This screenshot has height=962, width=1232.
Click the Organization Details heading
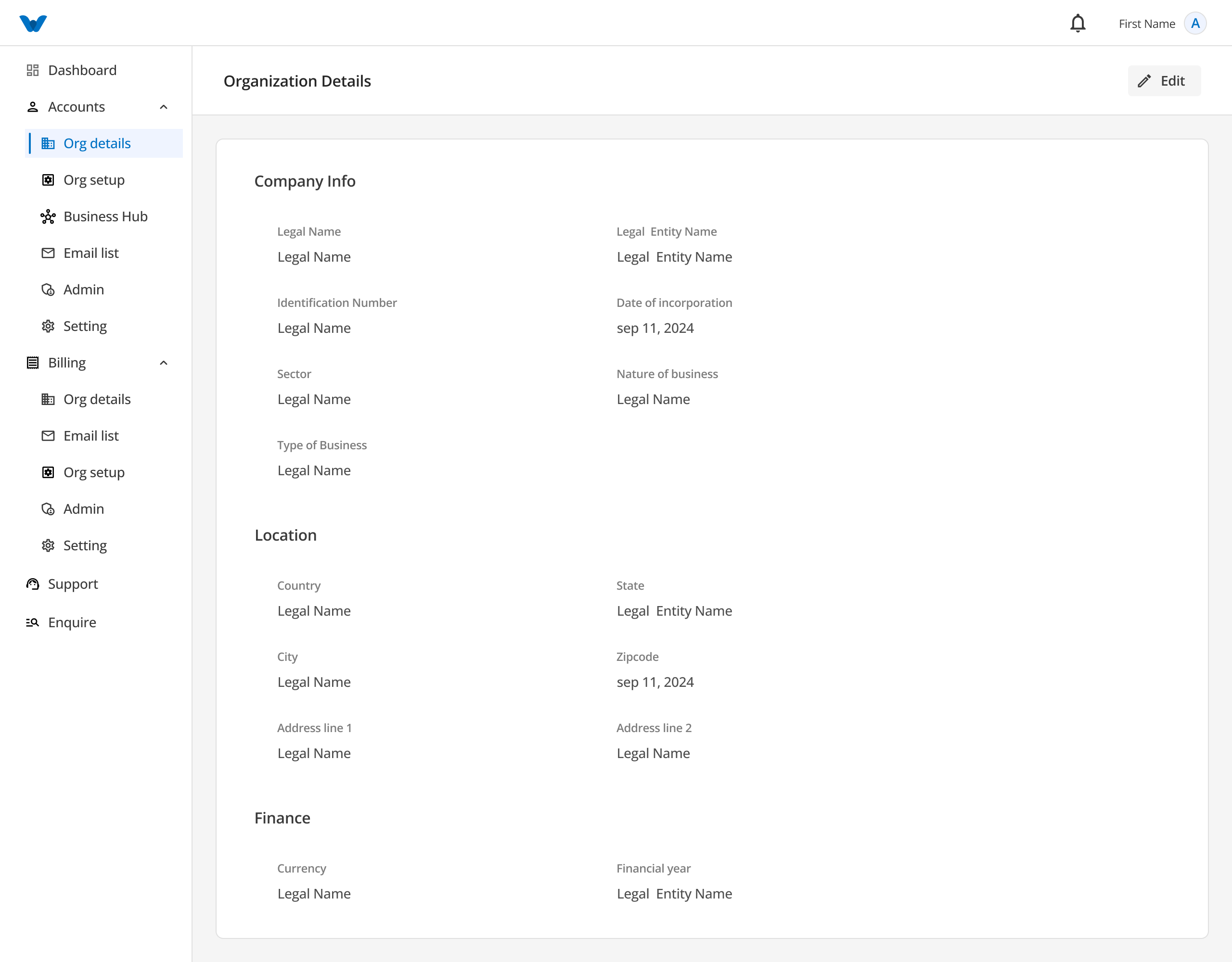pyautogui.click(x=297, y=81)
